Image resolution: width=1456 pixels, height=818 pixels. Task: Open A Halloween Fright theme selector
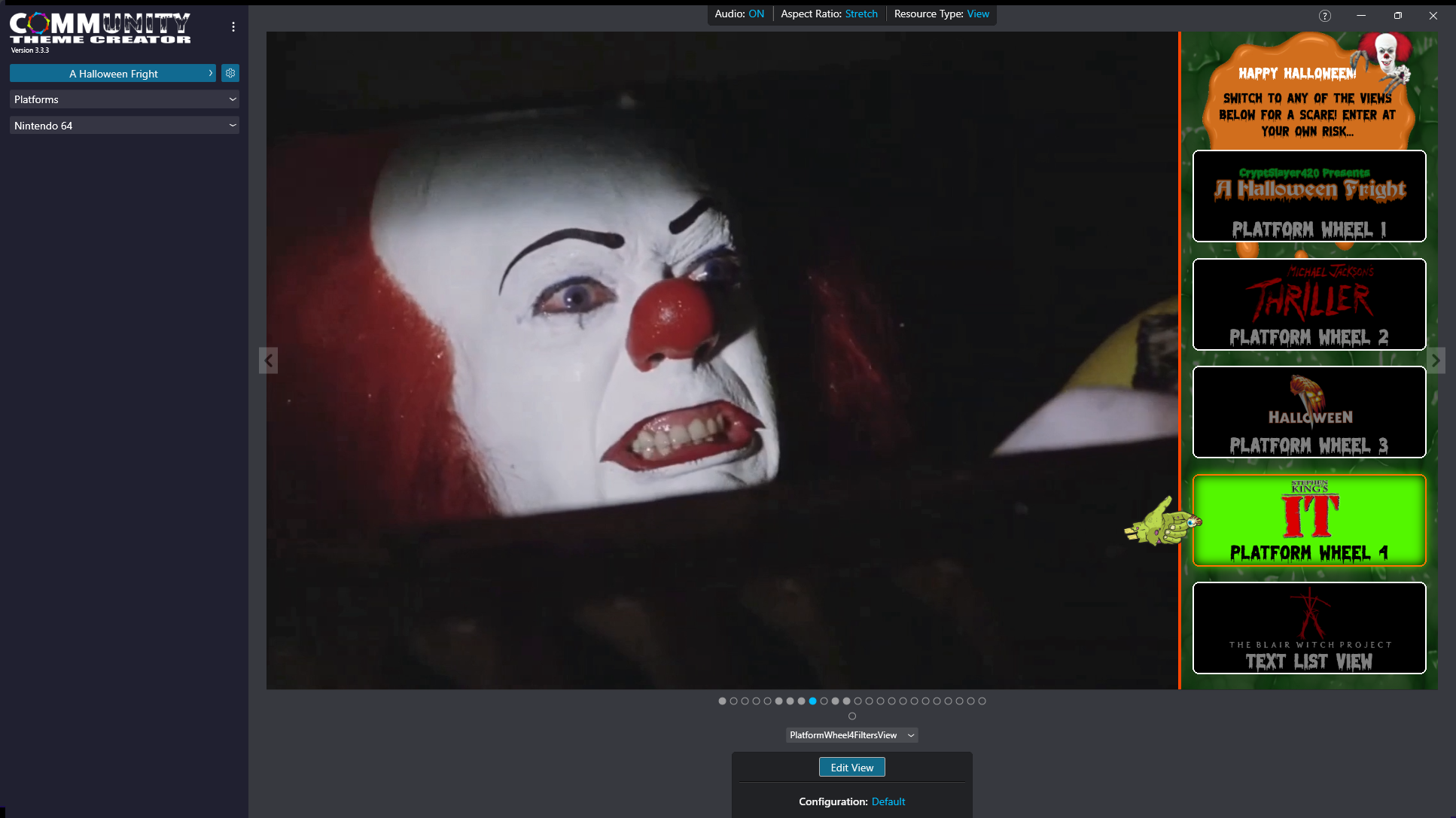[113, 74]
